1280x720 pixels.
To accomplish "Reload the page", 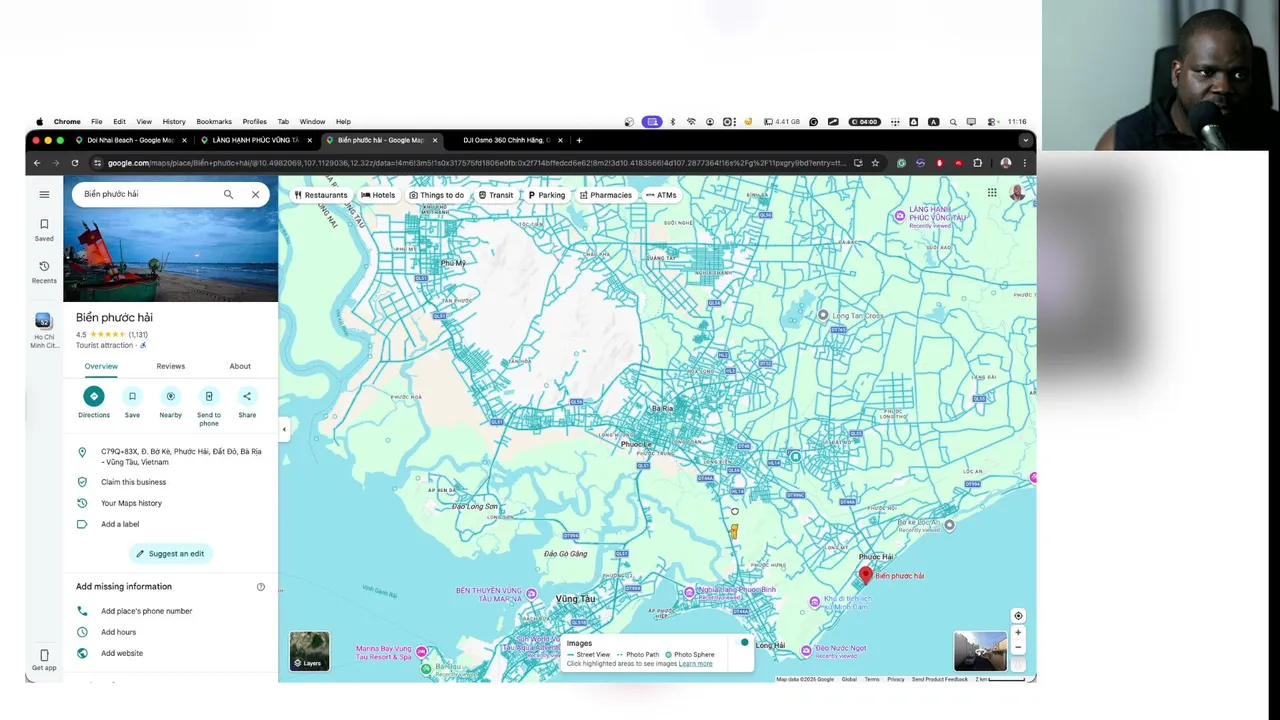I will (x=75, y=163).
